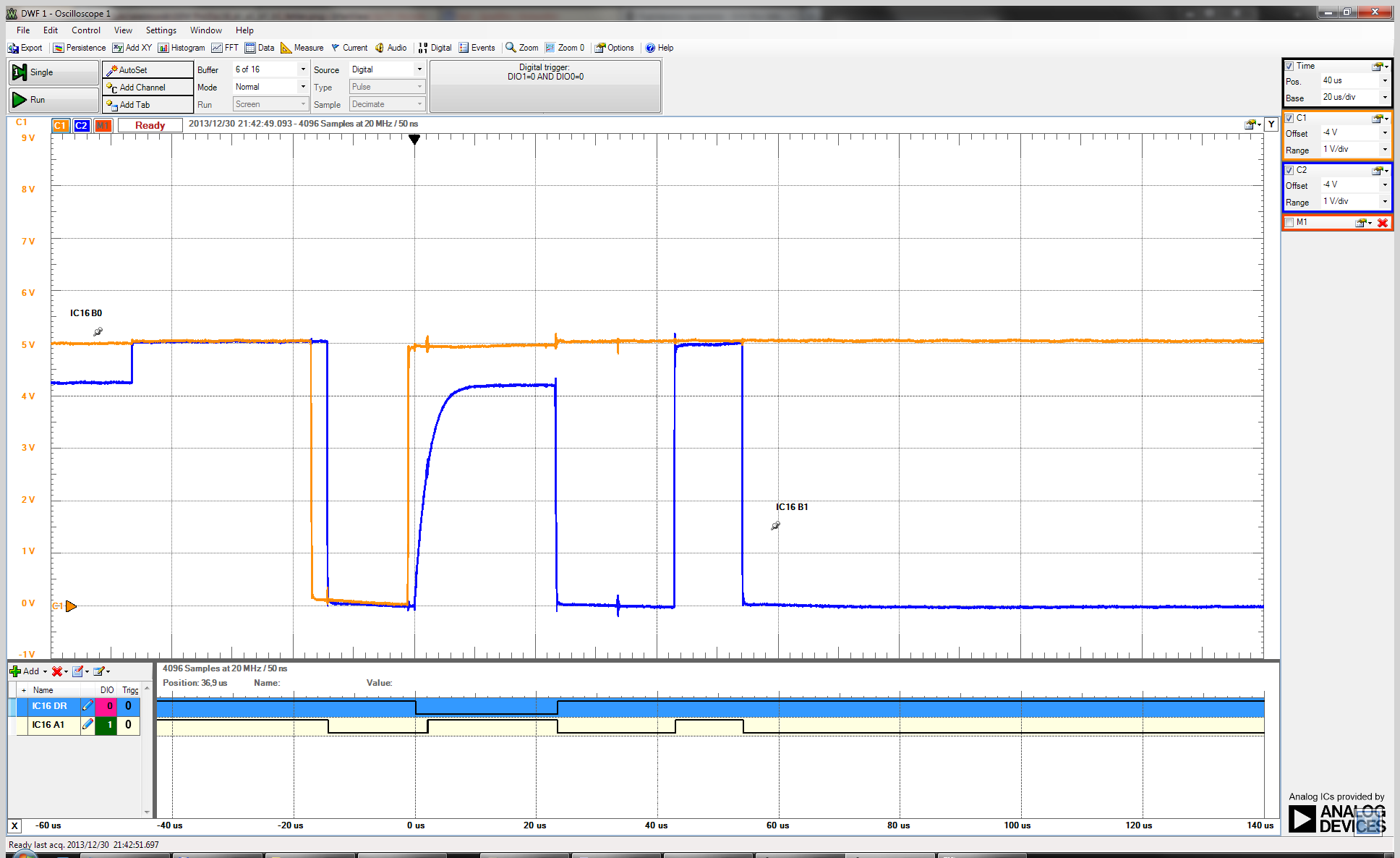Edit the IC16 A1 signal pencil icon
This screenshot has width=1400, height=858.
click(x=87, y=724)
